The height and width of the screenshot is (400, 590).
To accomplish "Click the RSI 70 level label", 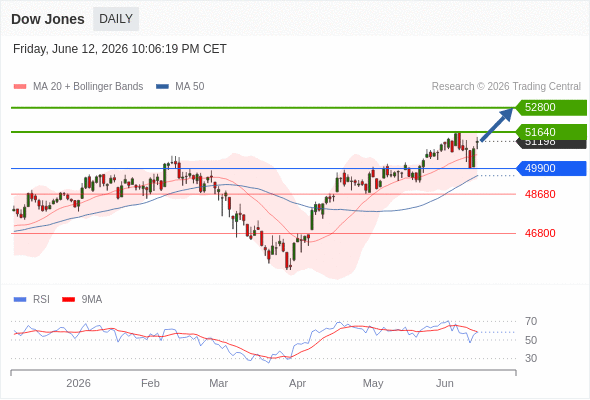I will point(531,321).
